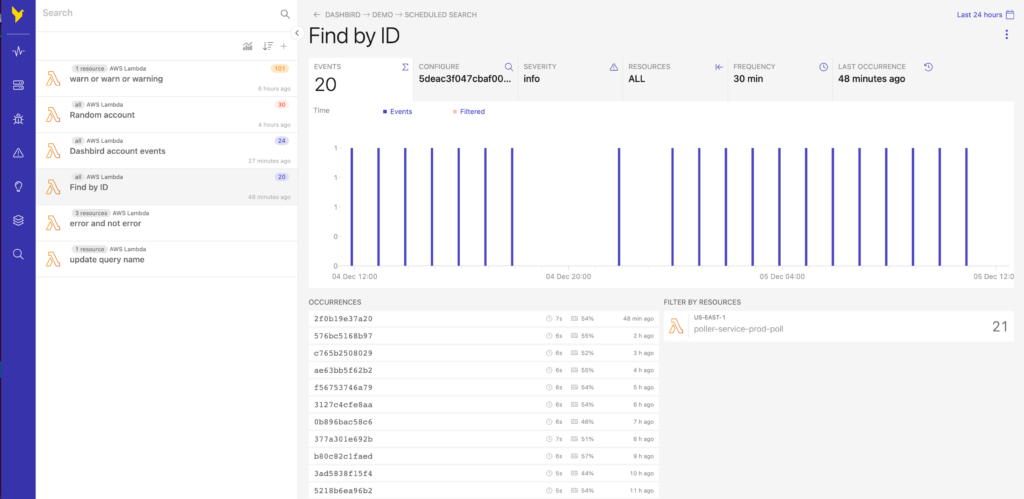This screenshot has width=1024, height=499.
Task: Select the Events tab card
Action: click(x=361, y=79)
